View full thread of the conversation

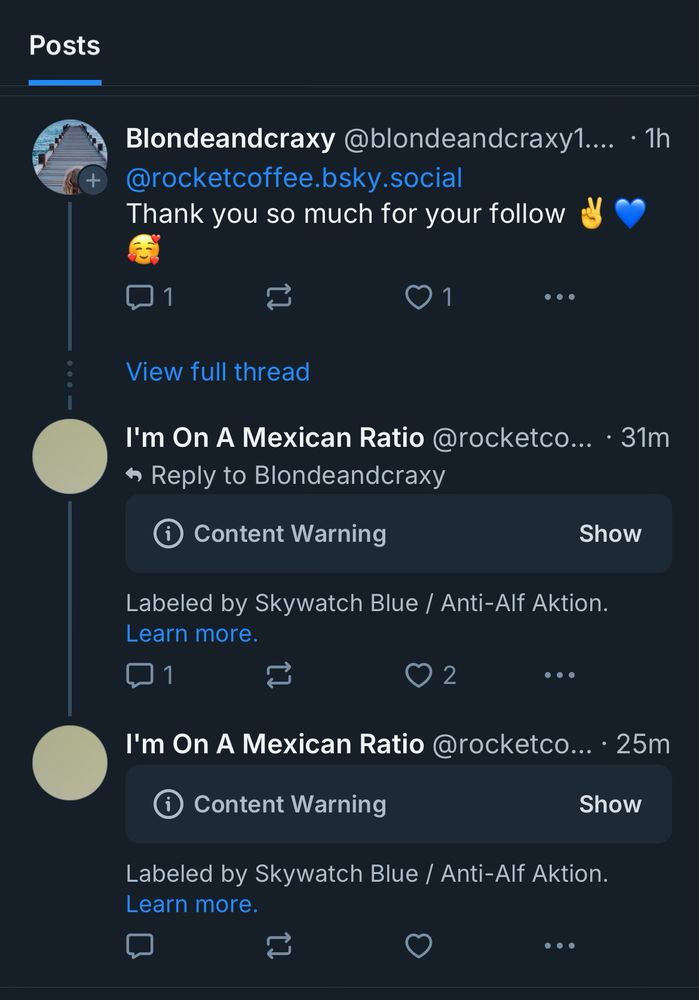[217, 371]
